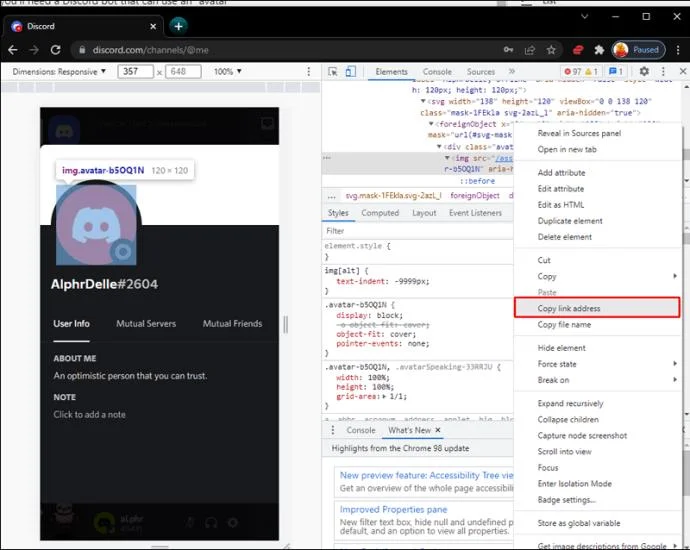Toggle the device toolbar icon
690x550 pixels.
350,71
